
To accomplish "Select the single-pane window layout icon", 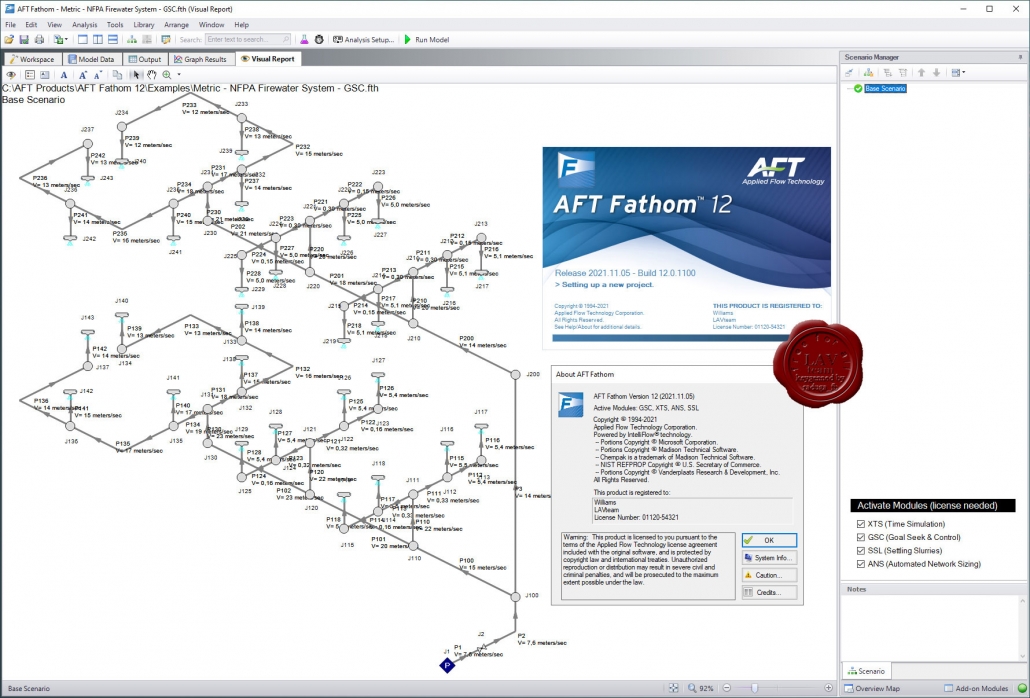I will click(83, 39).
